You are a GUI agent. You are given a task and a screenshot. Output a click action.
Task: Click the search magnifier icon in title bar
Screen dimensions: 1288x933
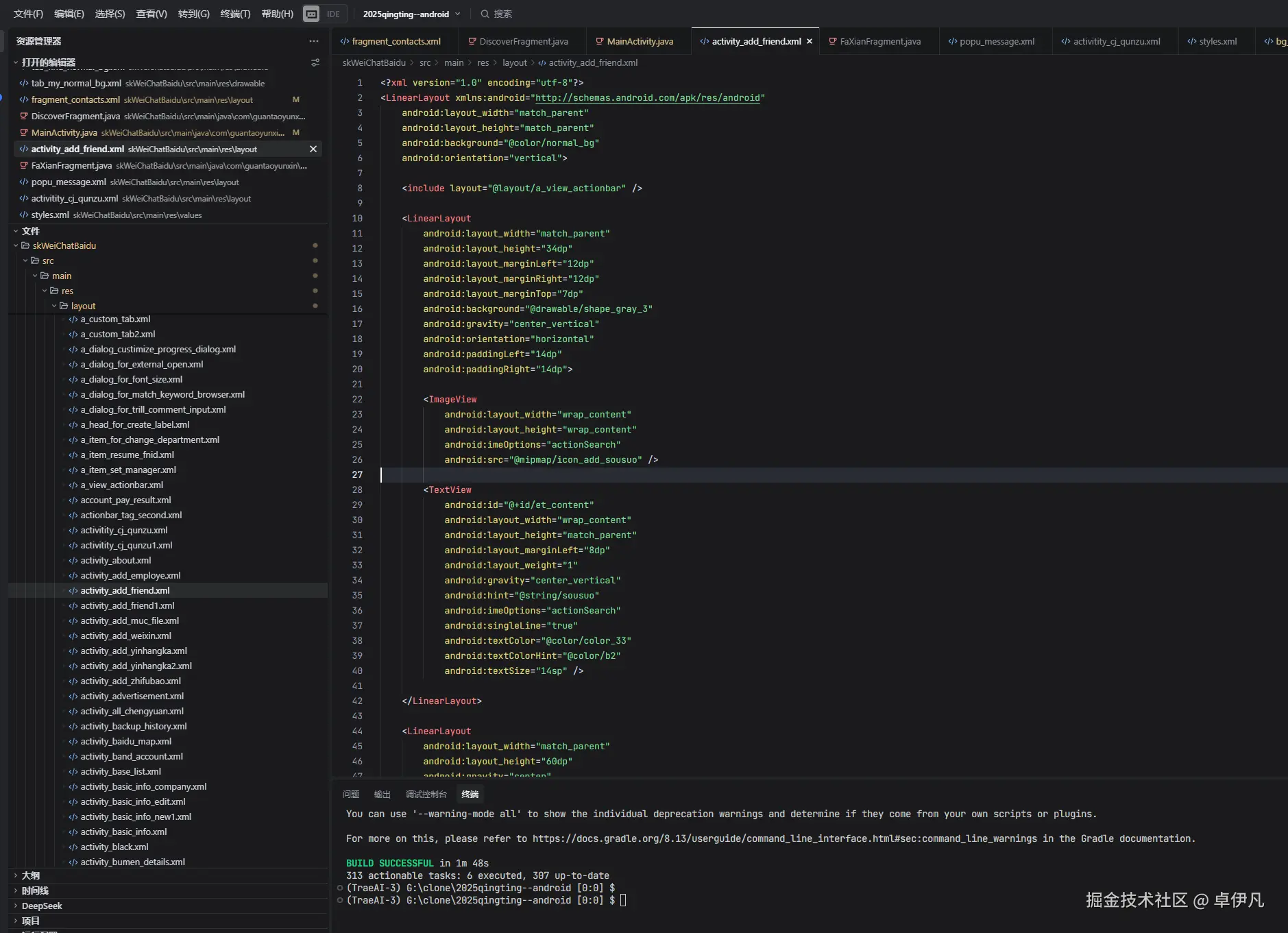[485, 14]
